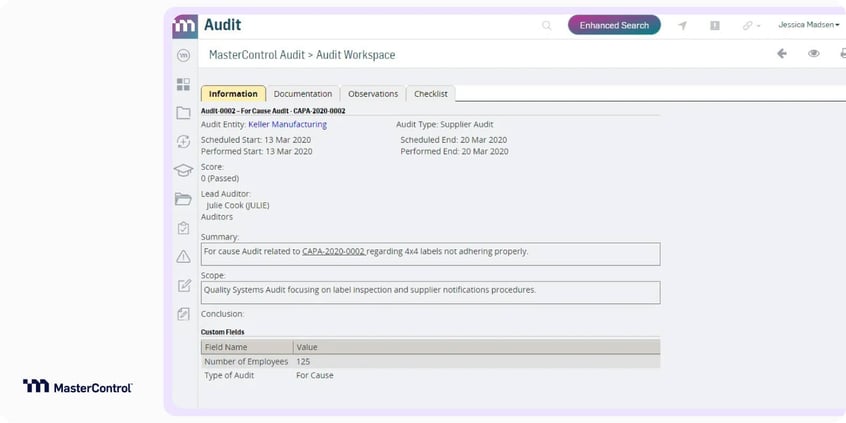Click the Audit-0002 For Cause Audit heading
This screenshot has height=423, width=846.
[273, 111]
